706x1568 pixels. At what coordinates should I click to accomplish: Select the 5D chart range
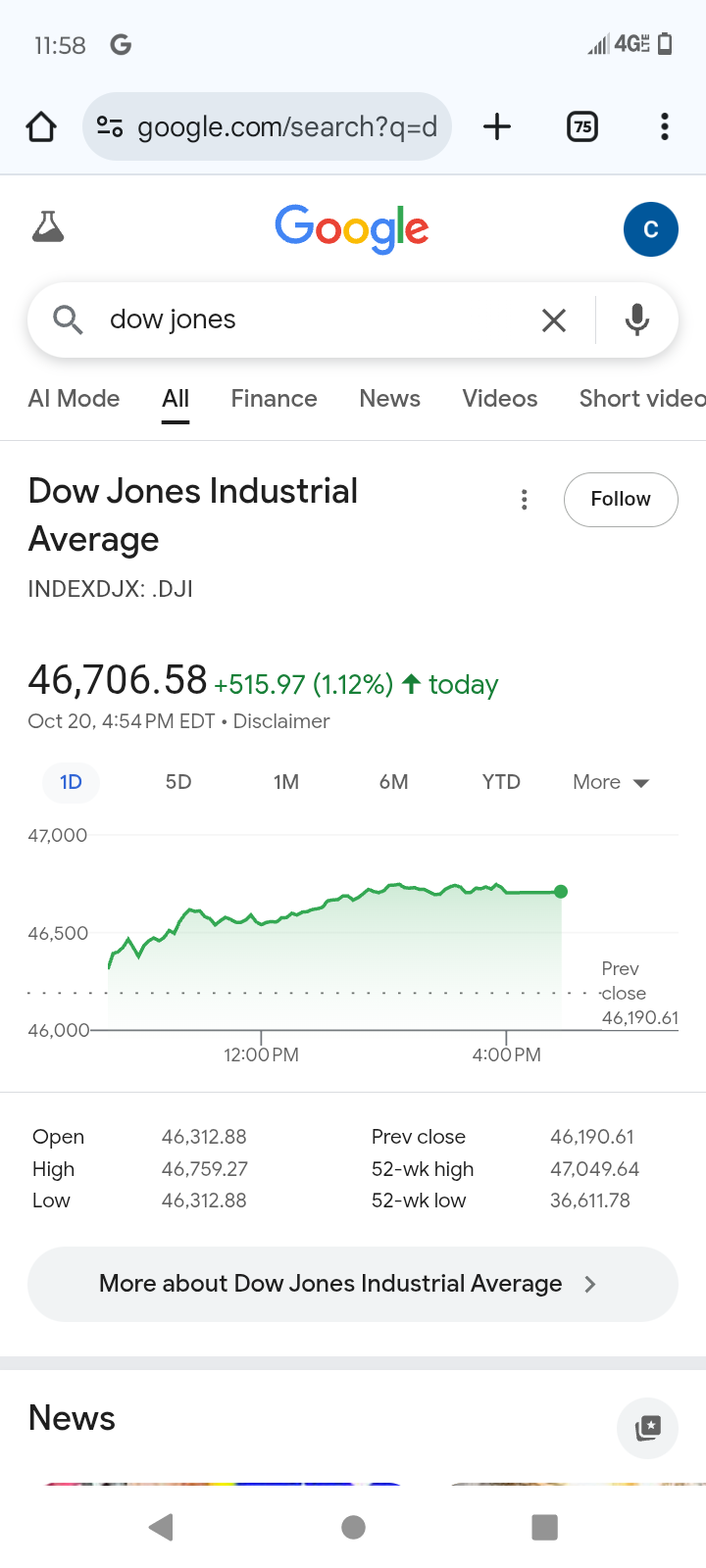click(178, 782)
